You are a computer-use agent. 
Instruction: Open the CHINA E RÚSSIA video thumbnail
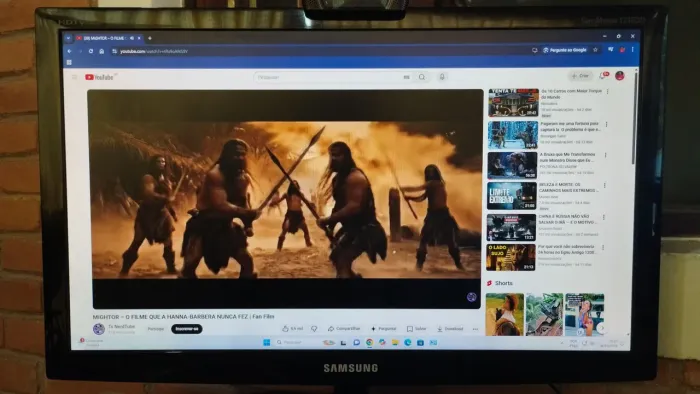[511, 227]
